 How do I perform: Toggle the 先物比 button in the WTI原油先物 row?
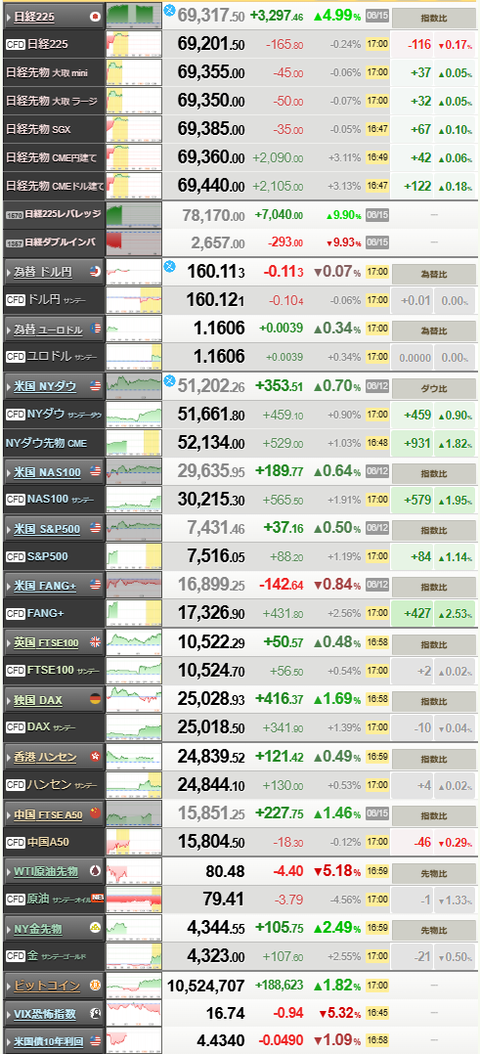(x=433, y=873)
